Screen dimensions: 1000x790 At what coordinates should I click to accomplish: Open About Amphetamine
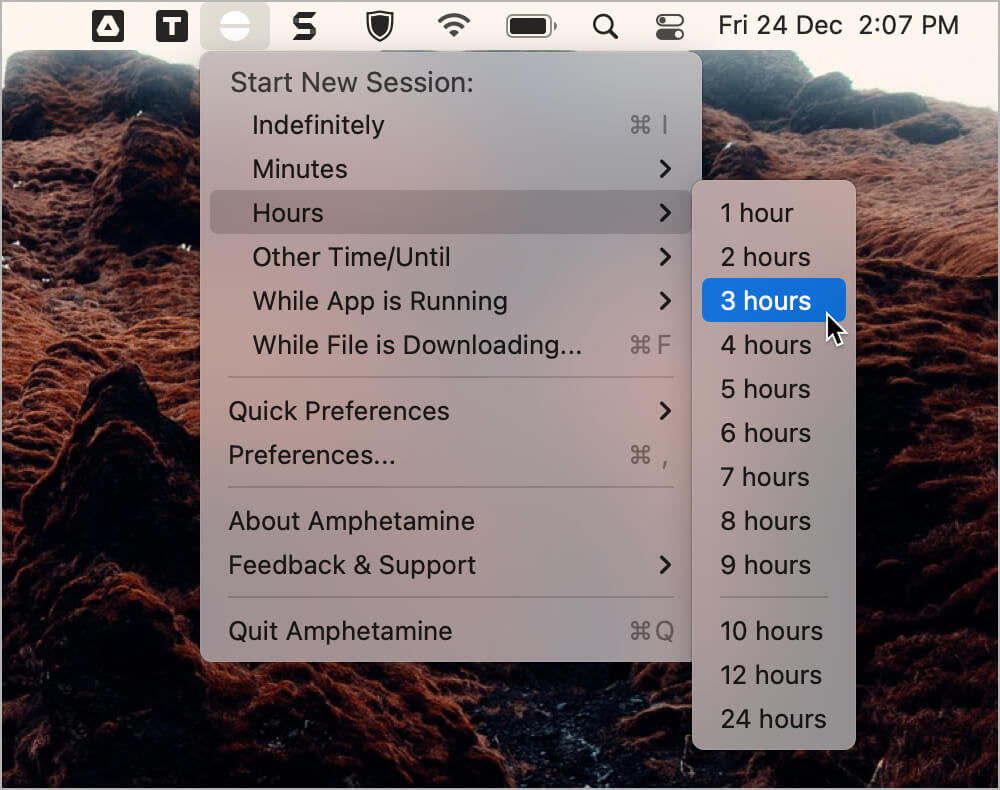(451, 521)
